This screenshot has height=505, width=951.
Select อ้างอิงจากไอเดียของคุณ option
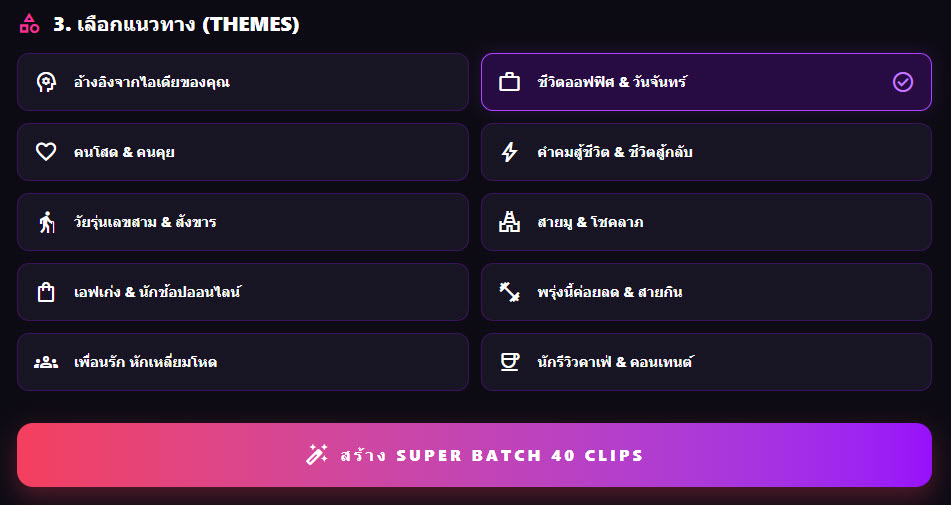tap(243, 82)
